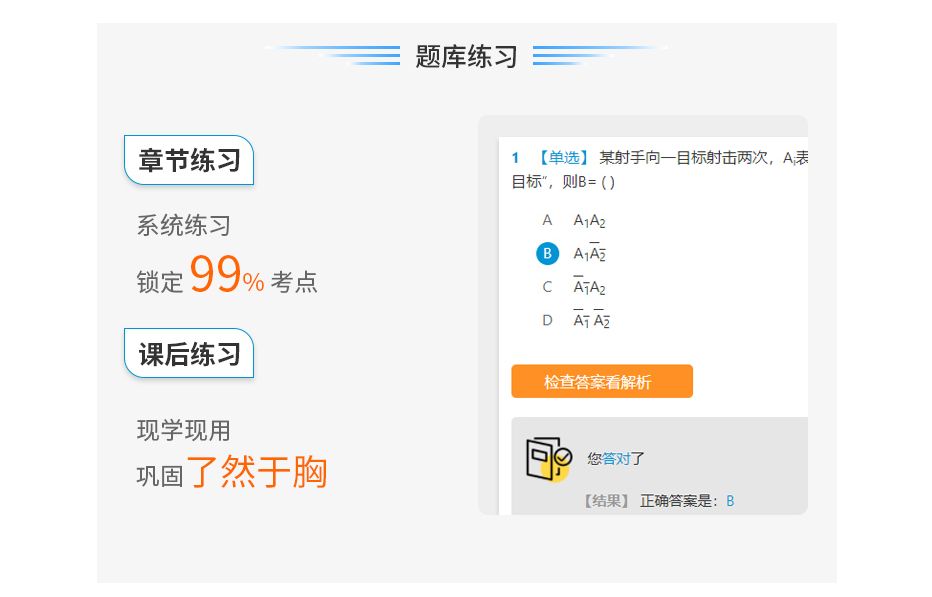The height and width of the screenshot is (597, 932).
Task: Click option B formula text
Action: point(589,253)
